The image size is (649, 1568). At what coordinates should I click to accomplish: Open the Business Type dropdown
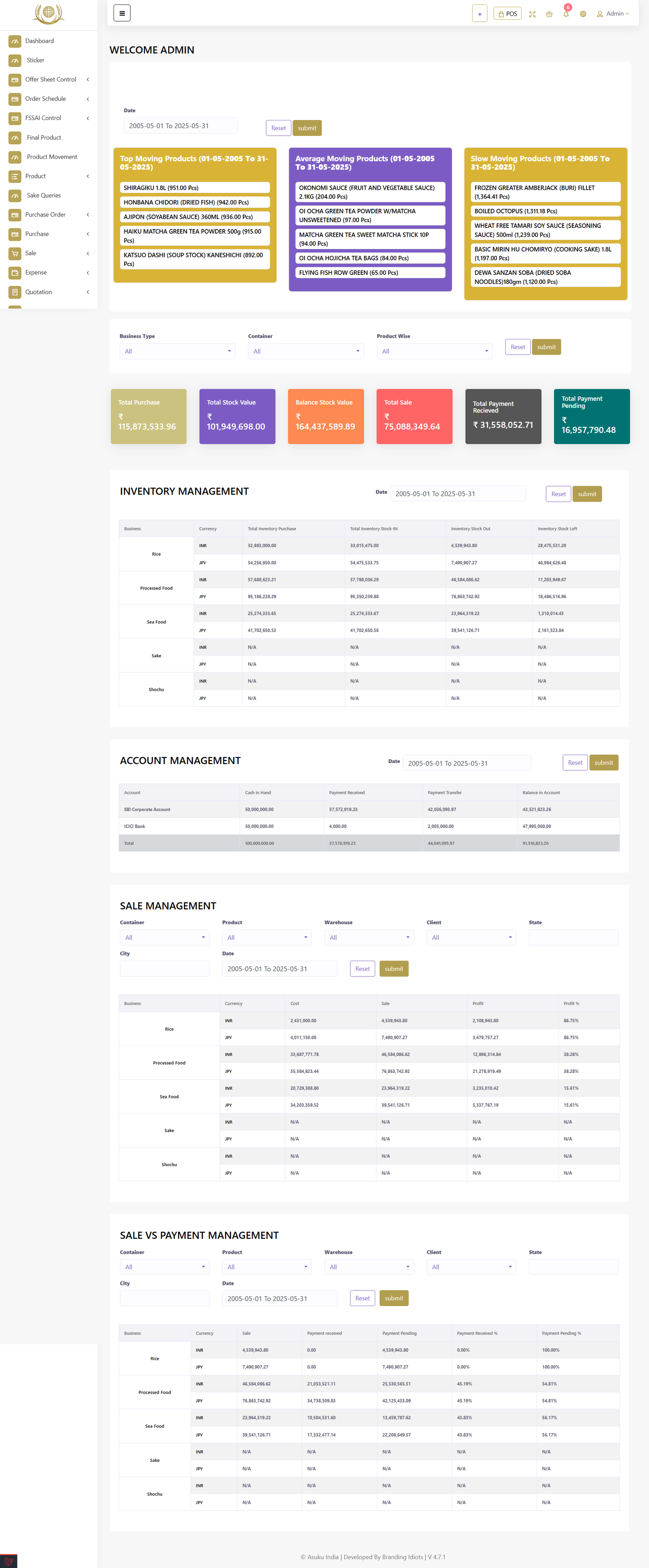tap(177, 351)
